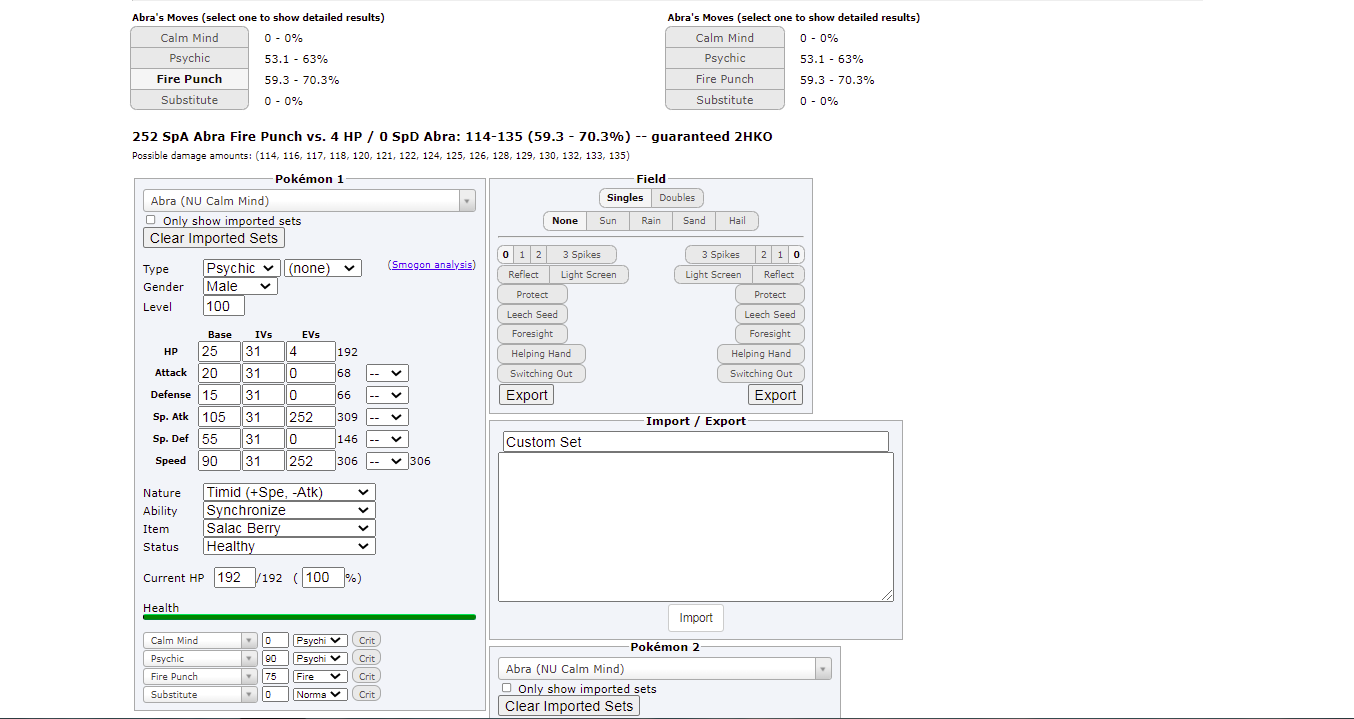Screen dimensions: 1354x719
Task: Open the Status dropdown showing Healthy
Action: pos(289,546)
